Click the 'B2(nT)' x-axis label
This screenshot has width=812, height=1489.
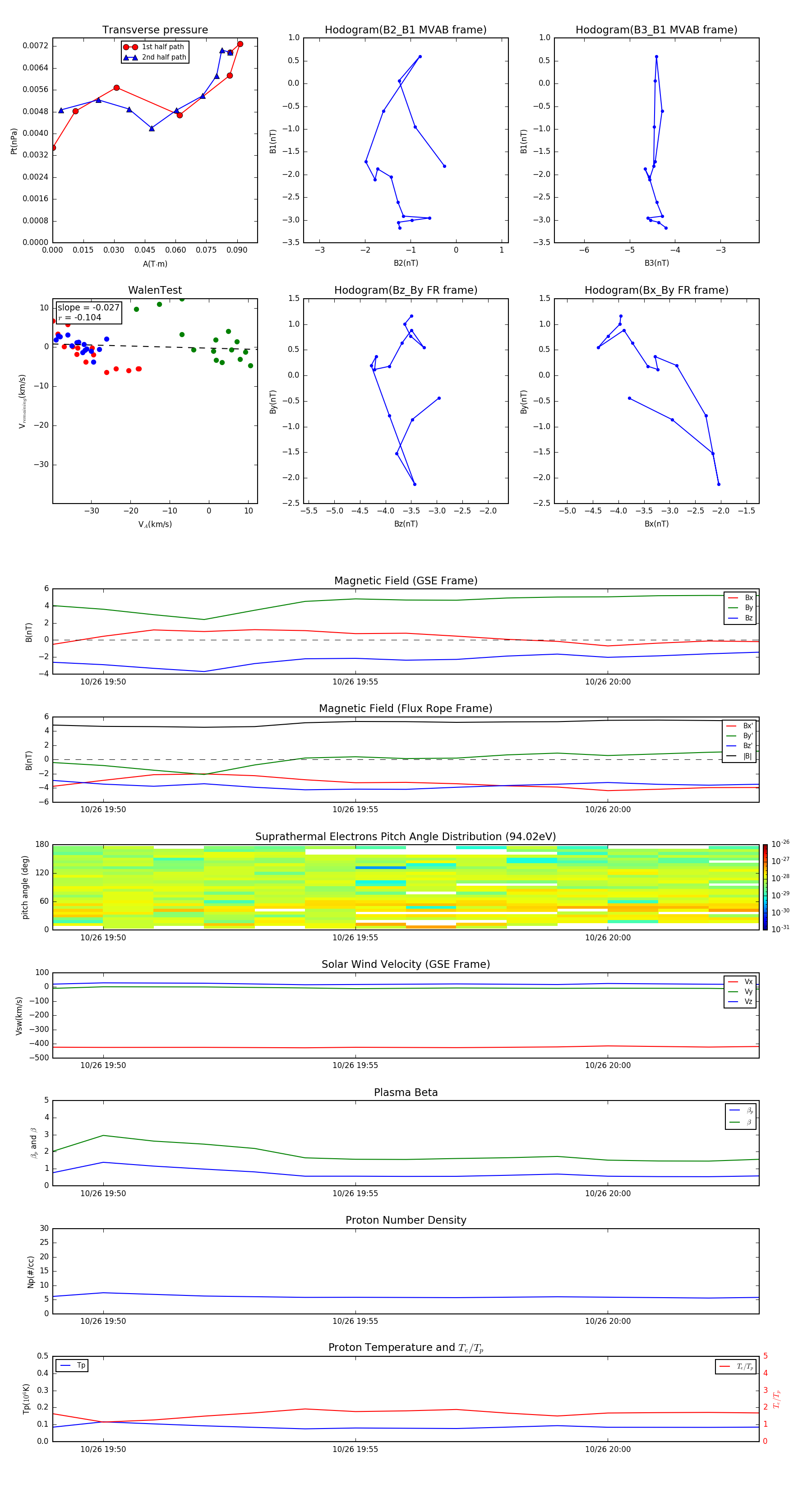406,263
